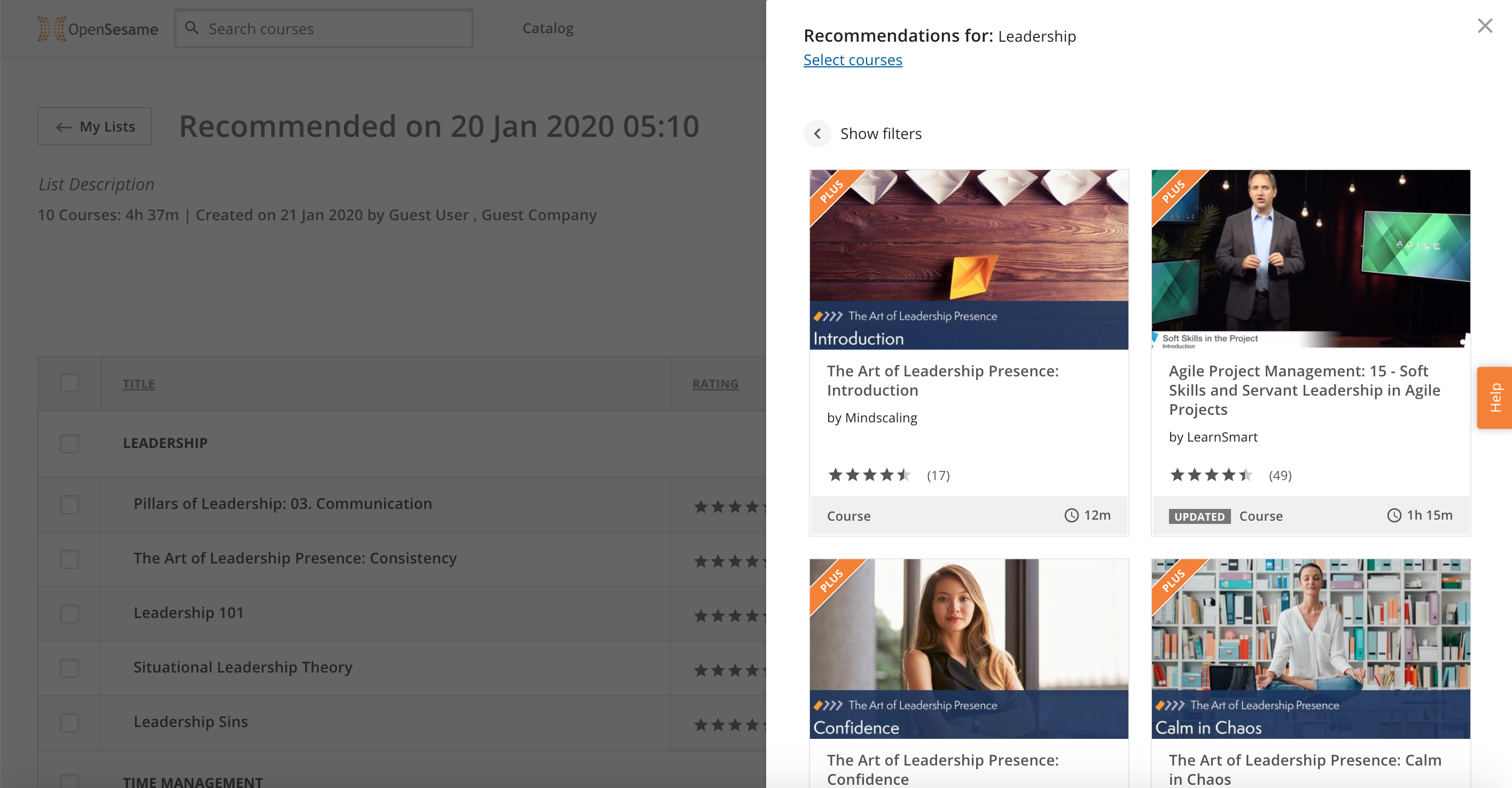Open Pillars of Leadership: 03. Communication title
1512x788 pixels.
click(x=282, y=503)
